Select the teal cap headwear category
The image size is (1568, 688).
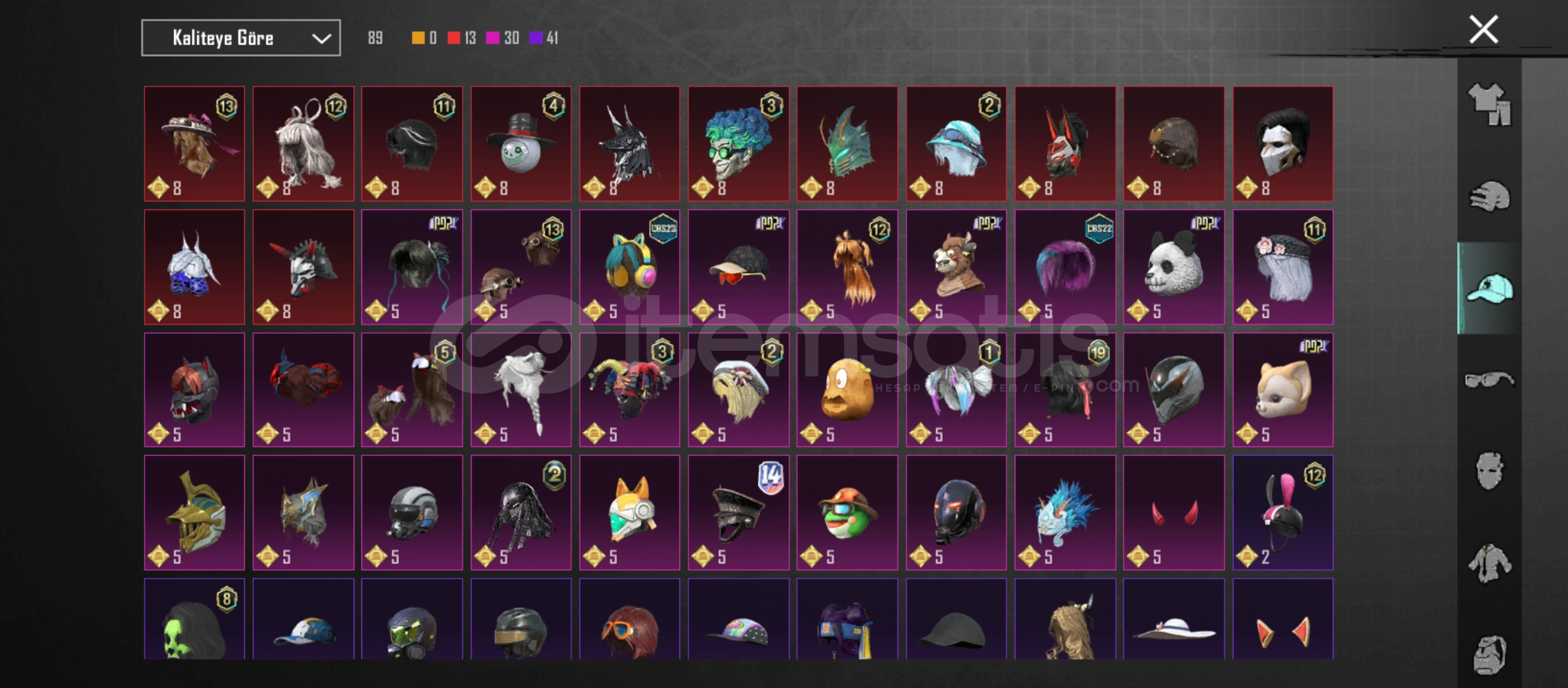[x=1490, y=289]
